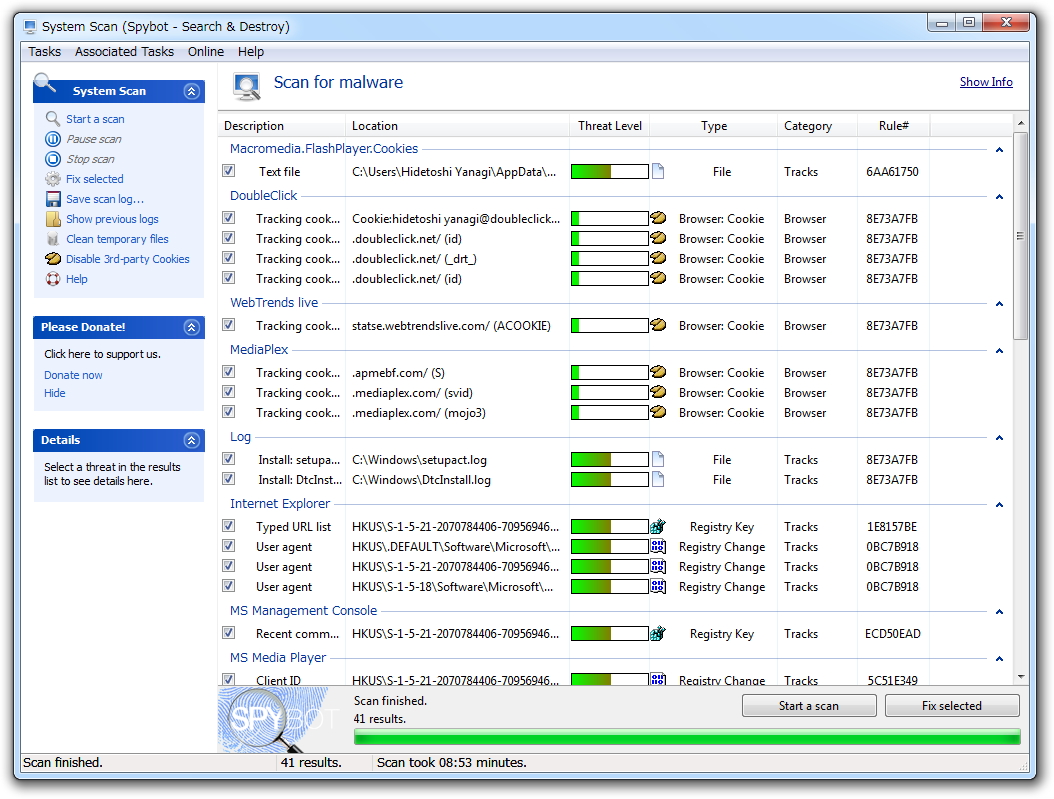This screenshot has width=1054, height=799.
Task: Click the Donate now link
Action: pyautogui.click(x=73, y=375)
